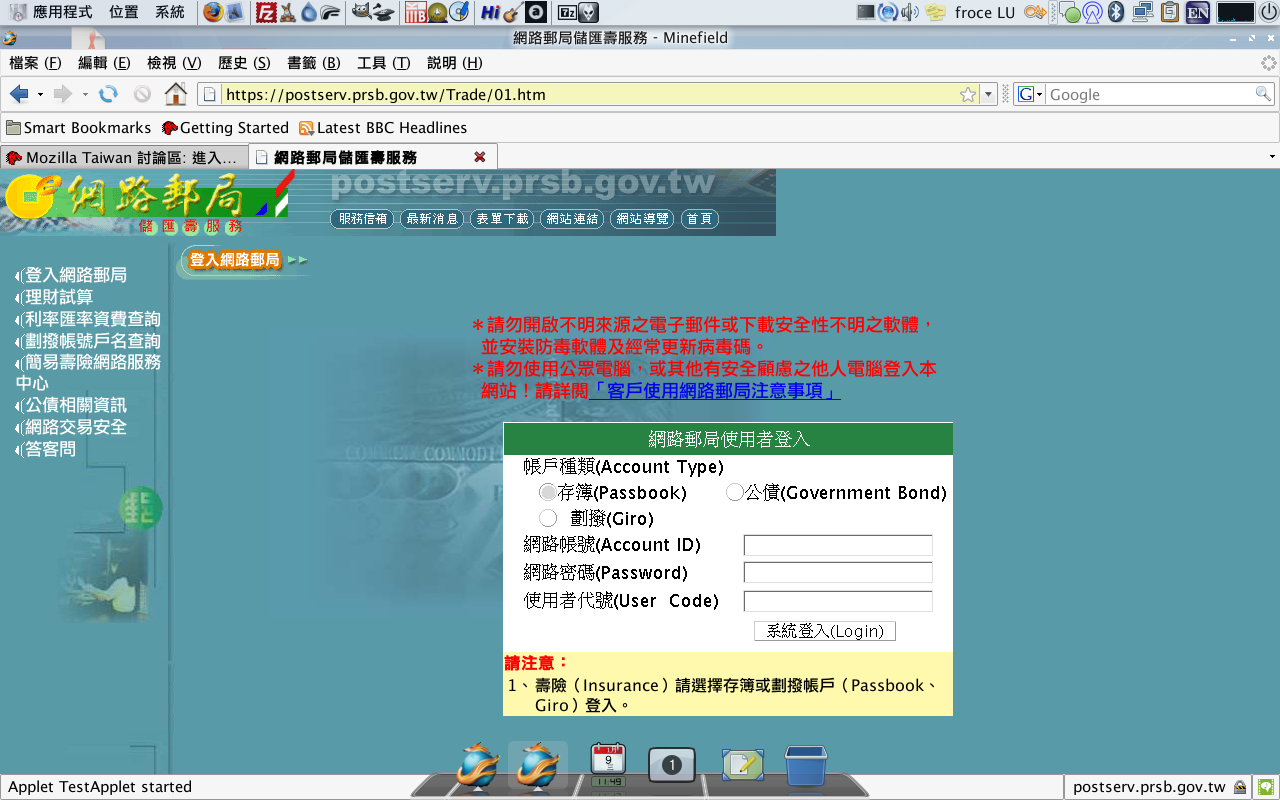Open 利率匯率資費查詢 sidebar link
Screen dimensions: 1280x800
[x=93, y=319]
